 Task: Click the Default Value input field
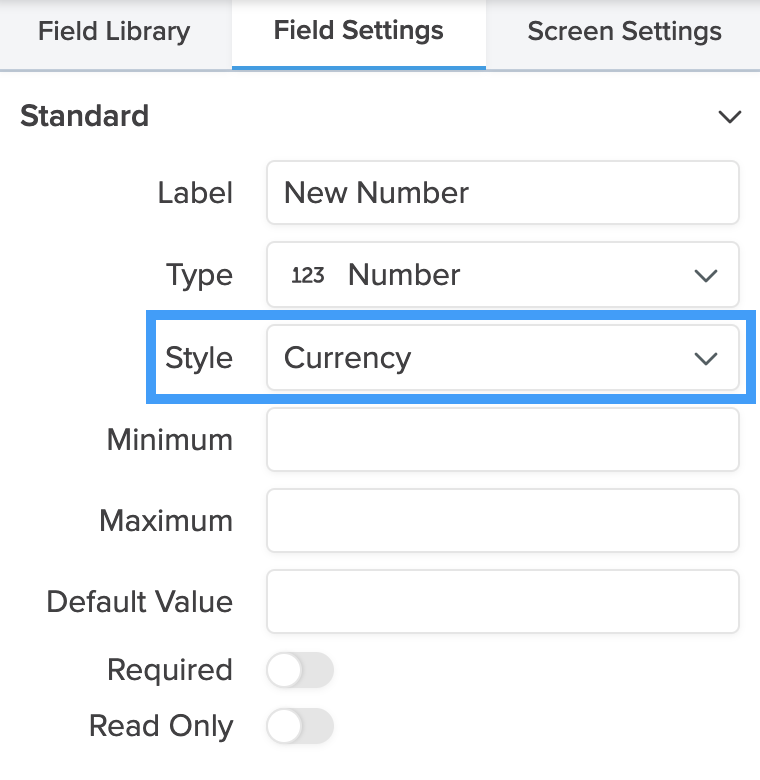pyautogui.click(x=503, y=602)
